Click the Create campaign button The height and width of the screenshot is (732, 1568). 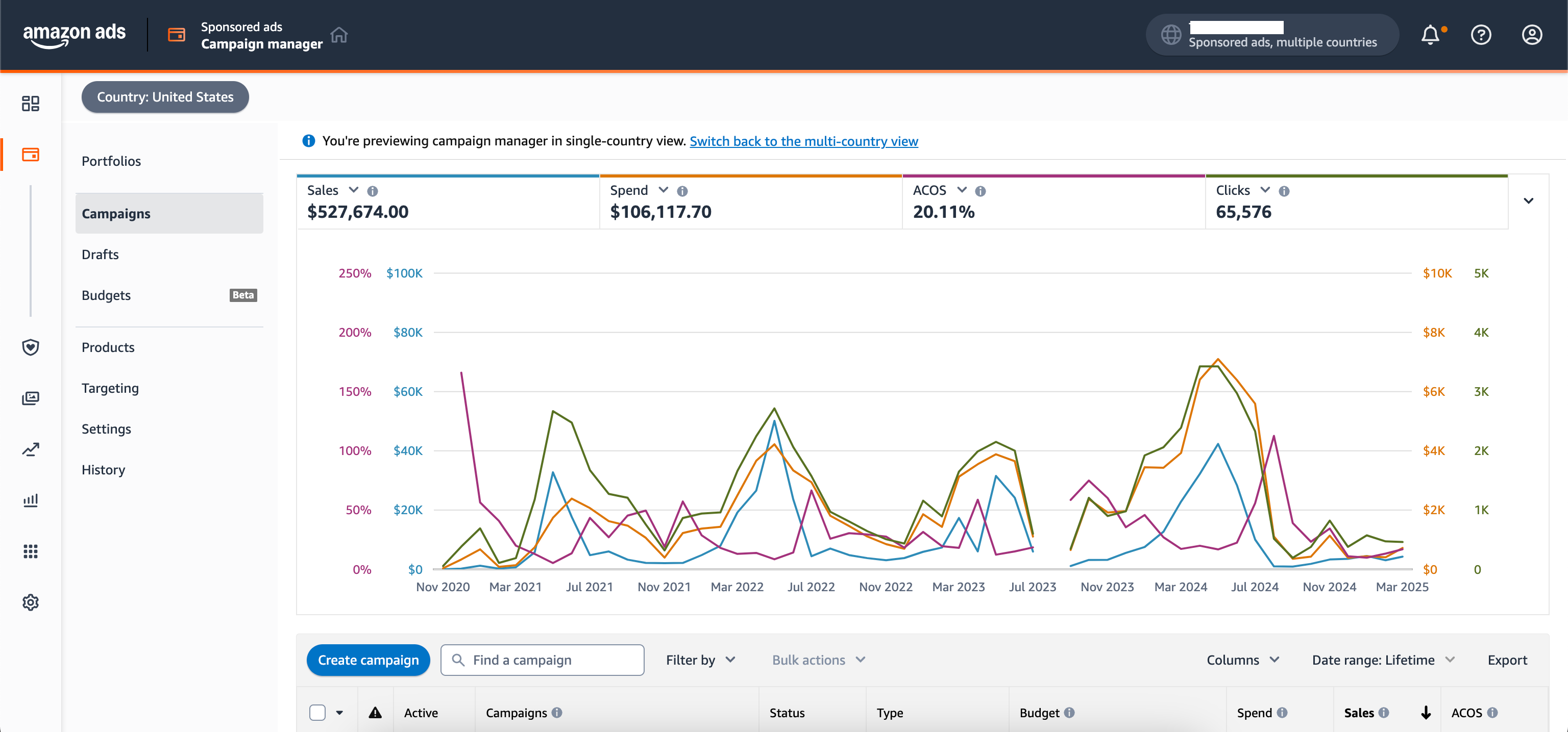[x=368, y=660]
